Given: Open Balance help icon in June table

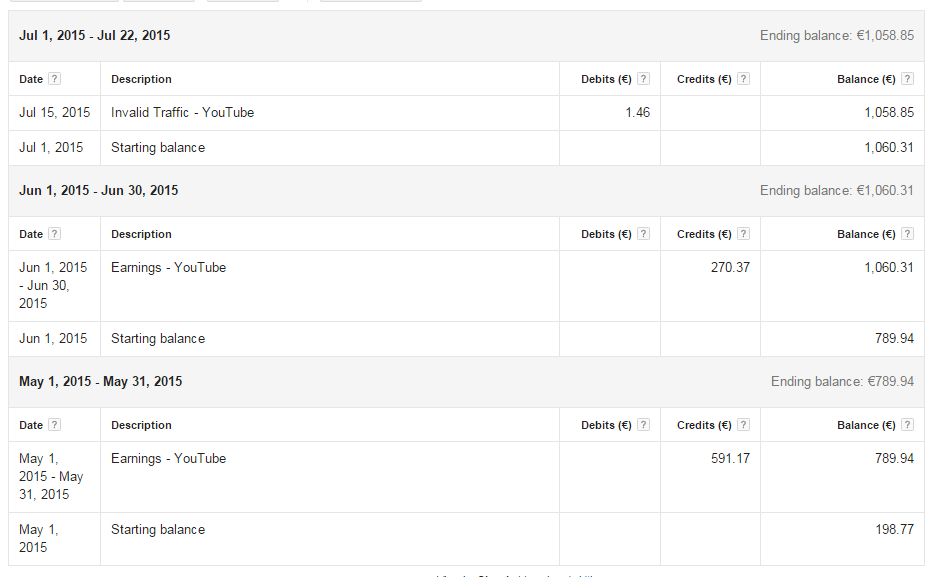Looking at the screenshot, I should coord(907,234).
